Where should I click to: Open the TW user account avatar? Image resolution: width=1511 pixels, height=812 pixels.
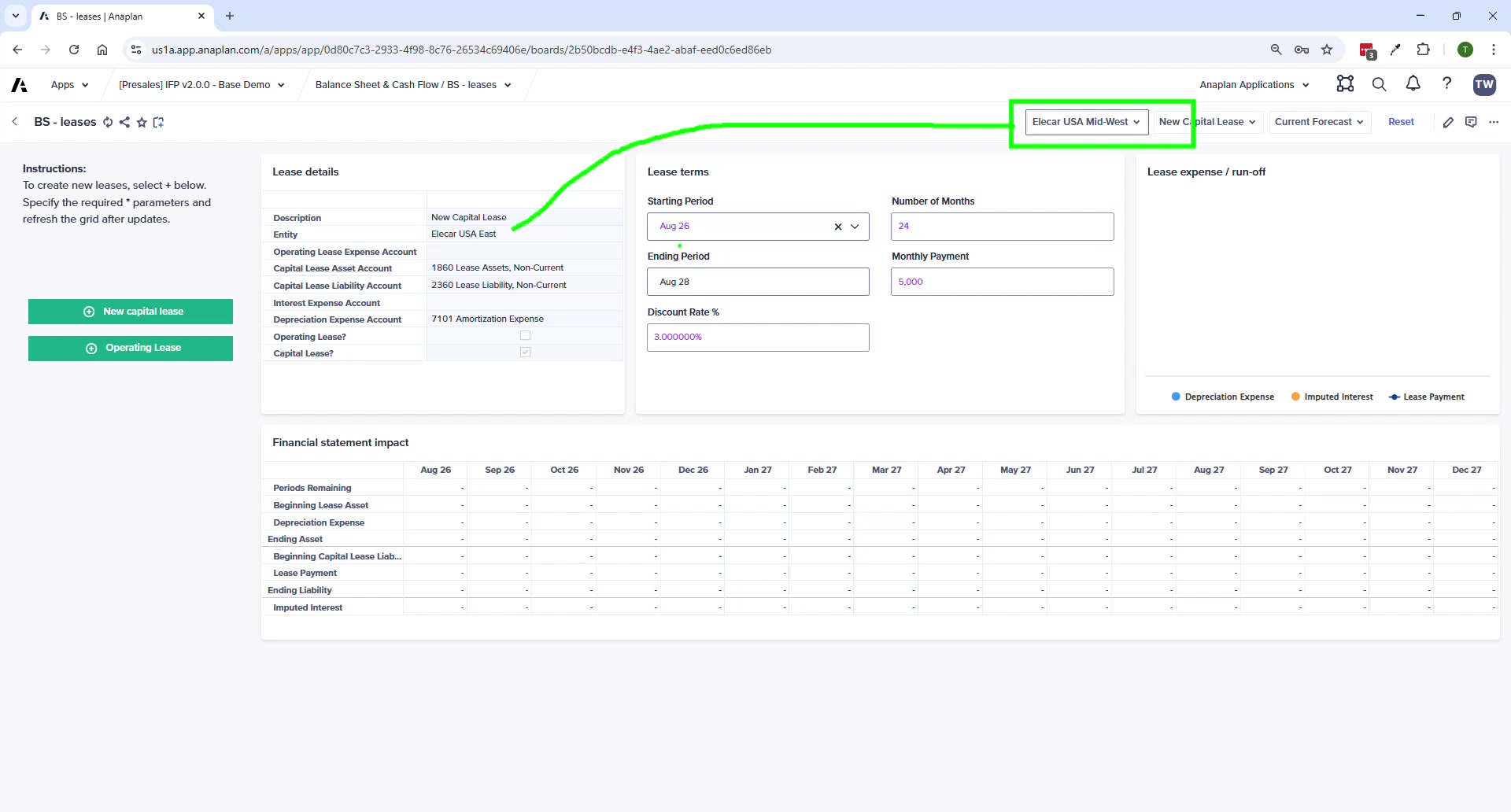click(x=1485, y=84)
